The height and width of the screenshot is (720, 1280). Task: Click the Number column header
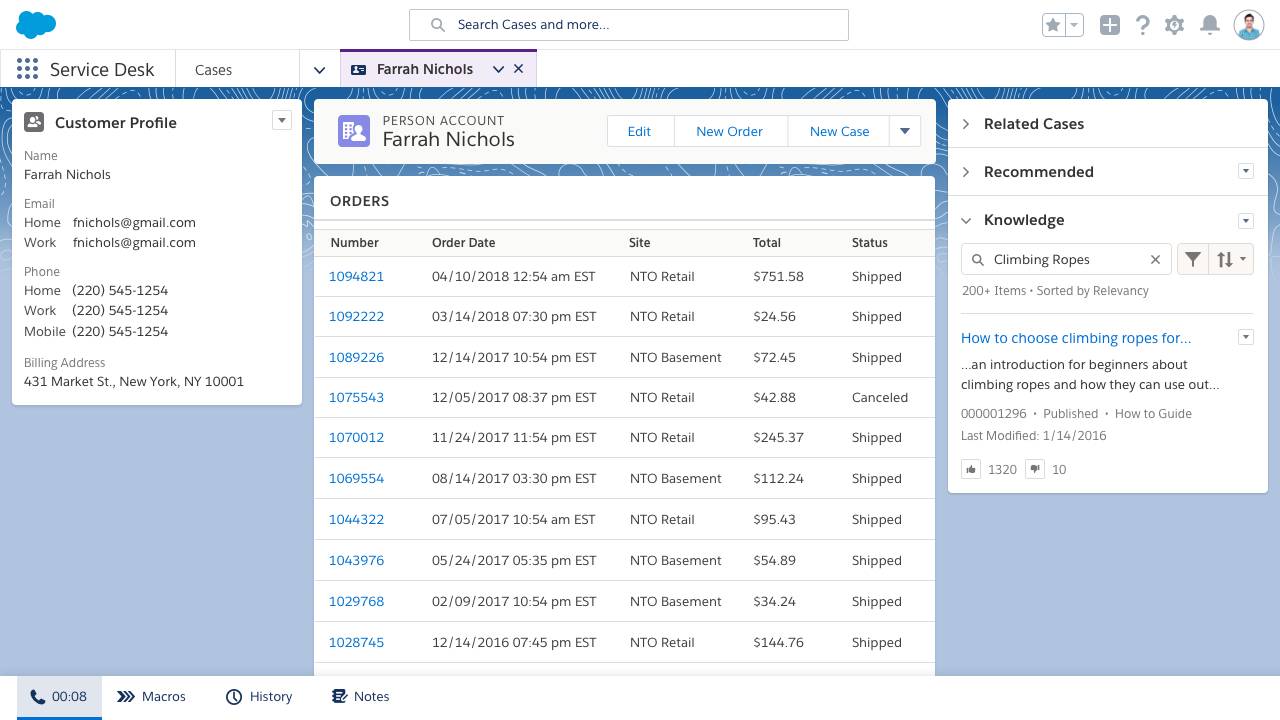point(354,243)
